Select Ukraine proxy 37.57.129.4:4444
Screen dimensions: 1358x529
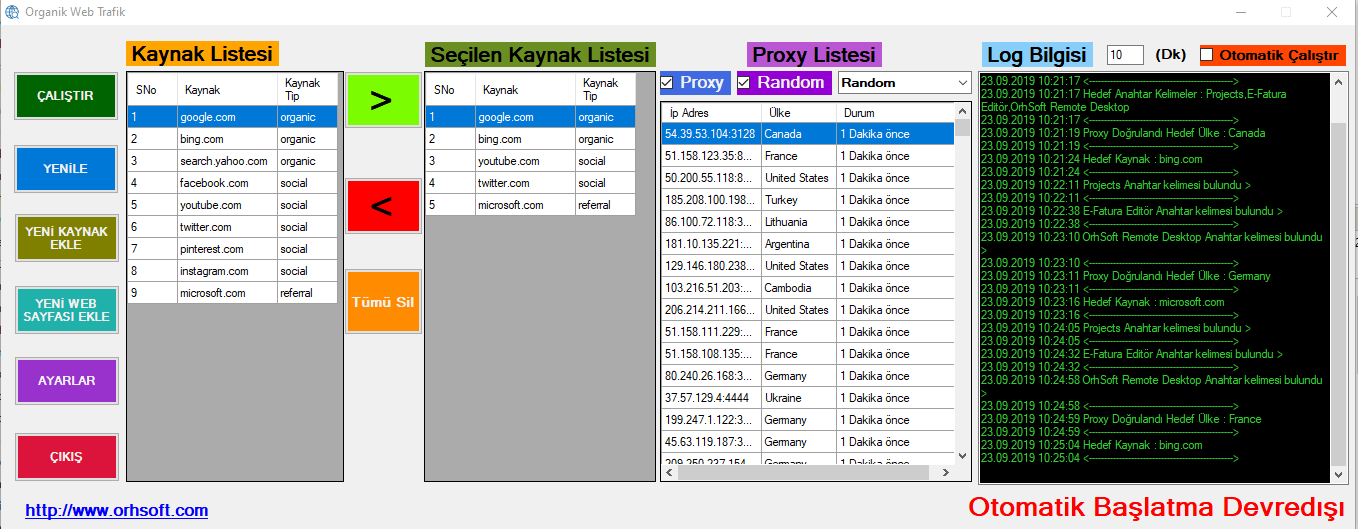pyautogui.click(x=808, y=398)
